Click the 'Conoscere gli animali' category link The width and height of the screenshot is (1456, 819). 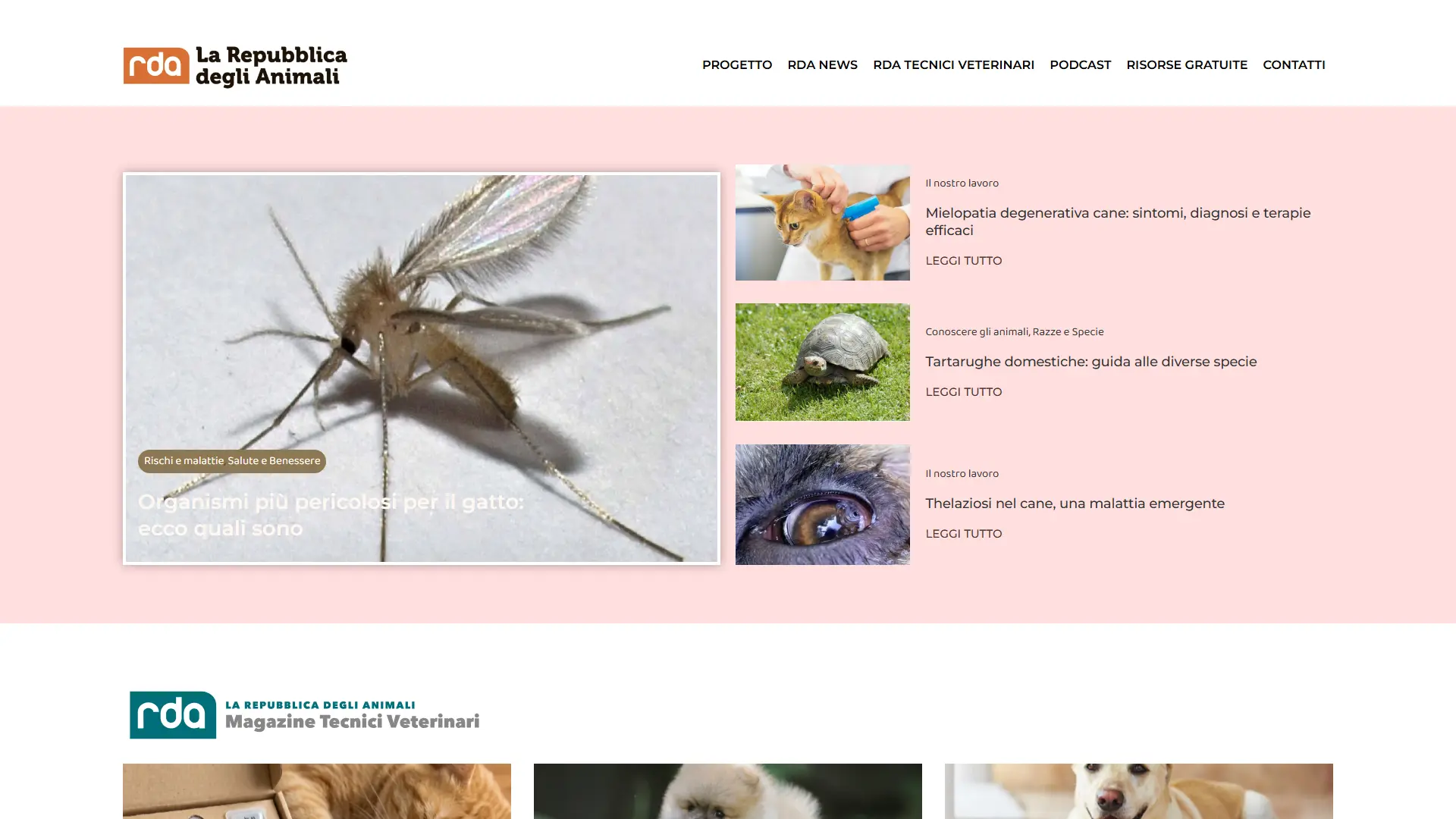point(977,332)
